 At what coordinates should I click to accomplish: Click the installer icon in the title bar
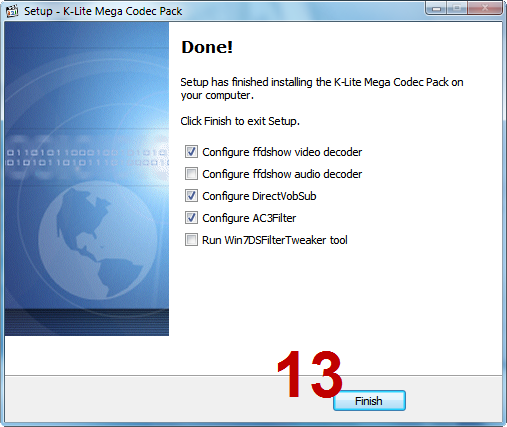coord(12,11)
